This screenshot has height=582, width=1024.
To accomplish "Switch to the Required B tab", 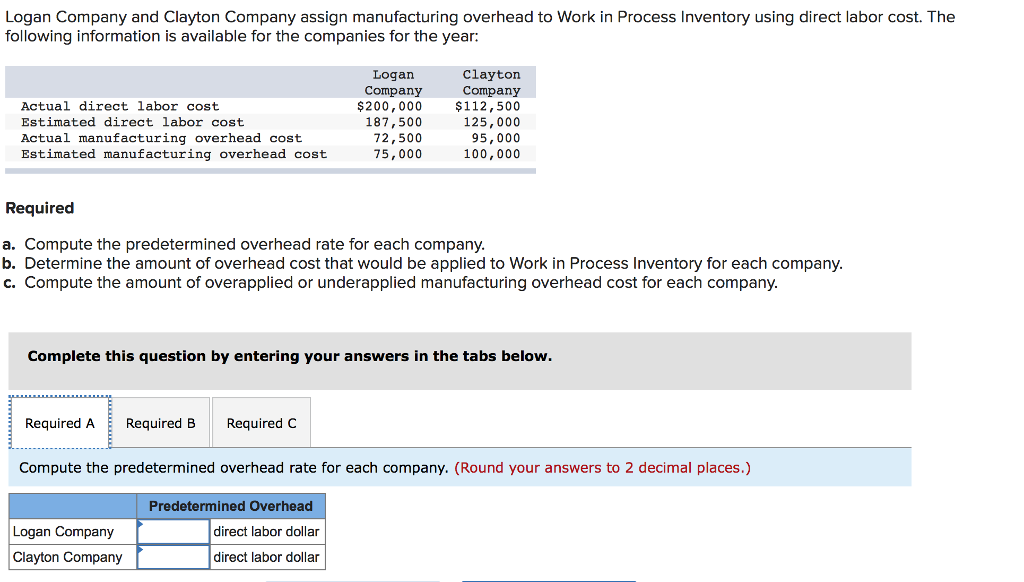I will 160,422.
